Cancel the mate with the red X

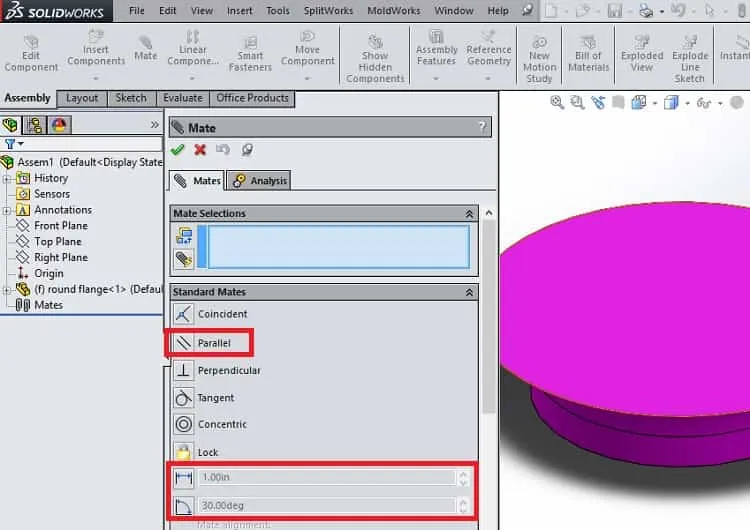click(200, 150)
